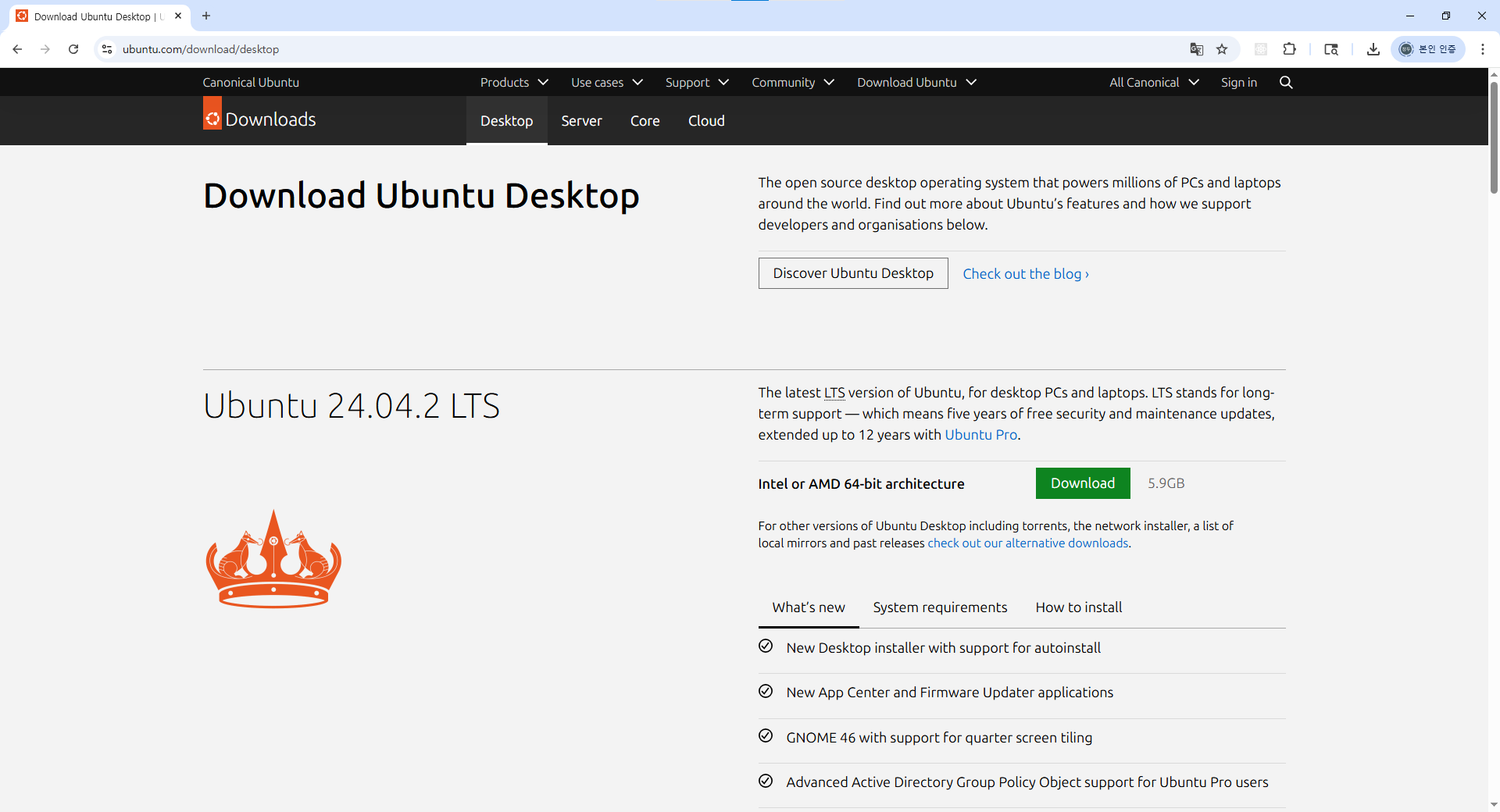The width and height of the screenshot is (1500, 812).
Task: Expand the Use cases dropdown menu
Action: [607, 82]
